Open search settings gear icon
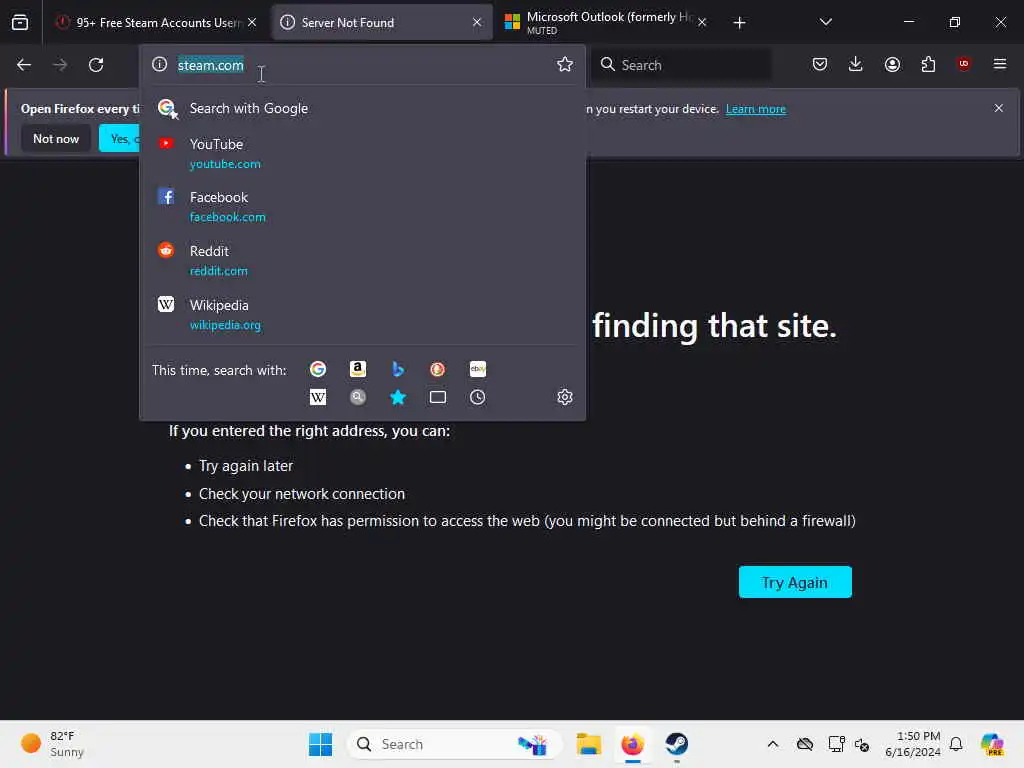The image size is (1024, 768). pyautogui.click(x=565, y=397)
